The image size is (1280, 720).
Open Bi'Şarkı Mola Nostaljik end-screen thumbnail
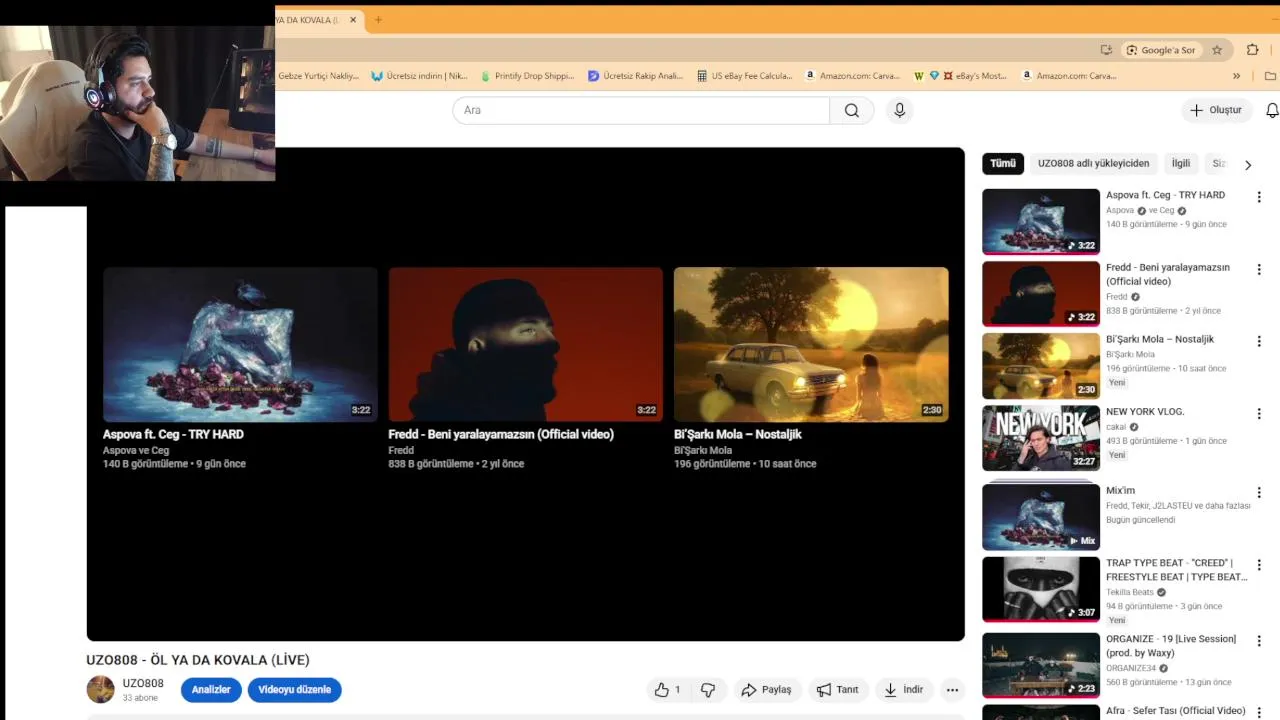point(811,344)
